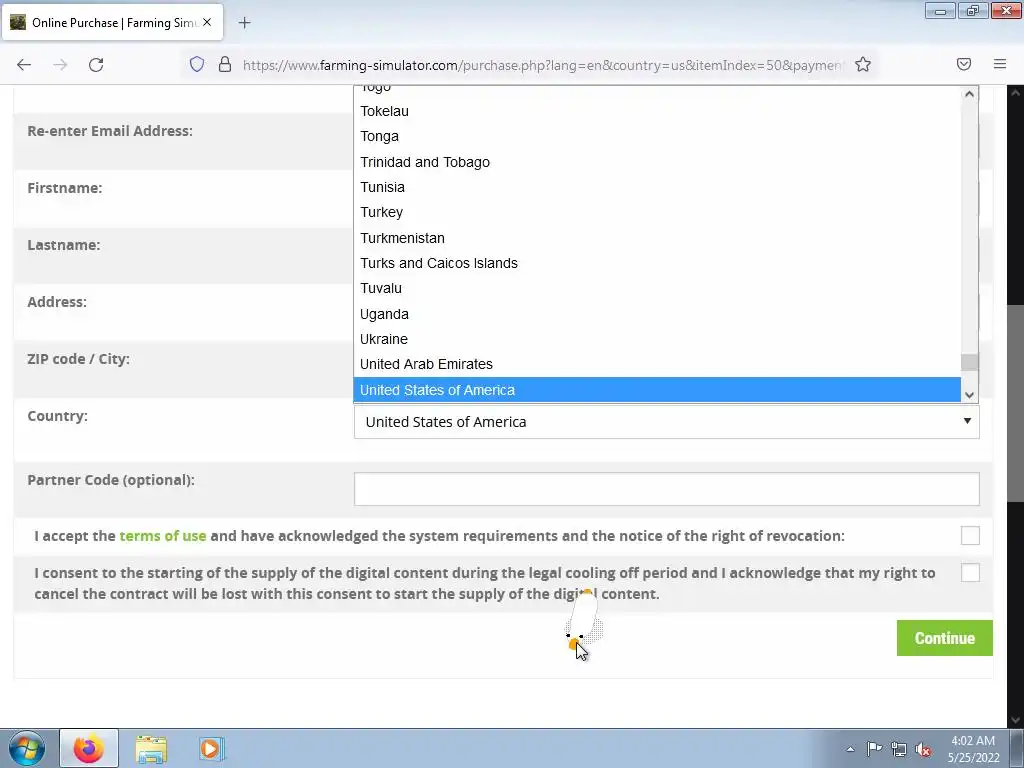Click the forward navigation arrow
Image resolution: width=1024 pixels, height=768 pixels.
(x=60, y=65)
